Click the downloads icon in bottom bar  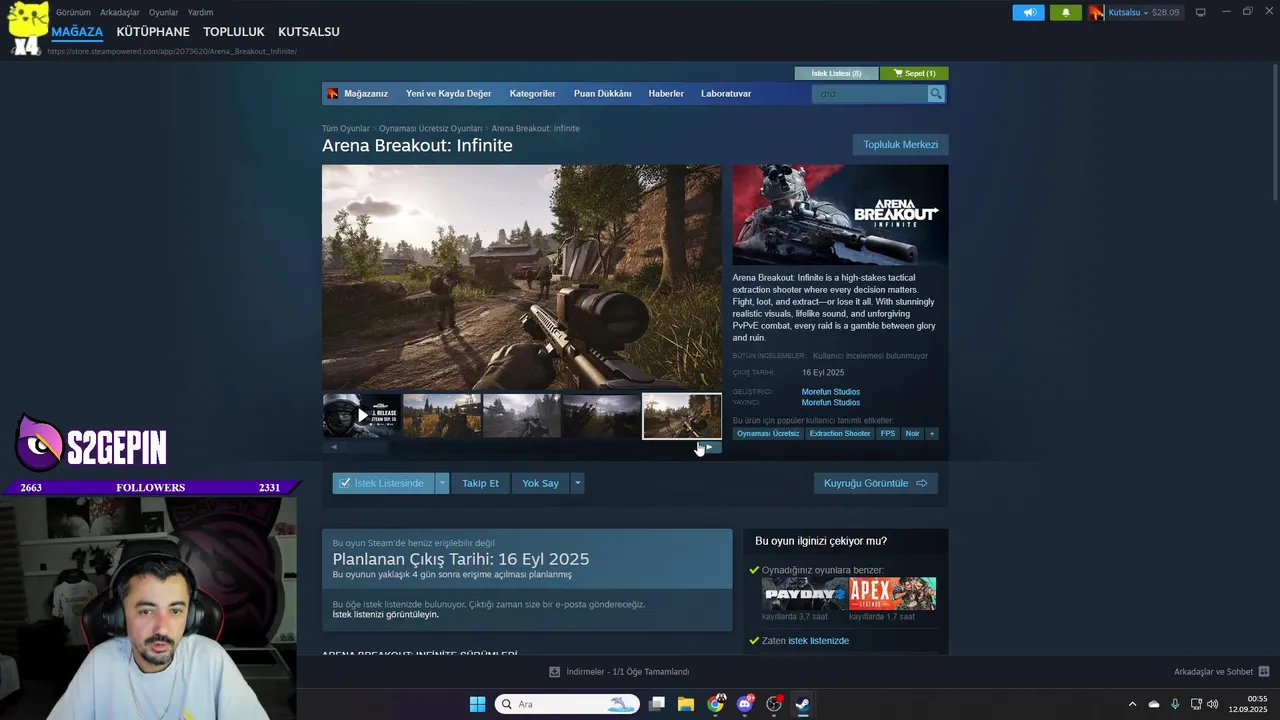tap(555, 672)
